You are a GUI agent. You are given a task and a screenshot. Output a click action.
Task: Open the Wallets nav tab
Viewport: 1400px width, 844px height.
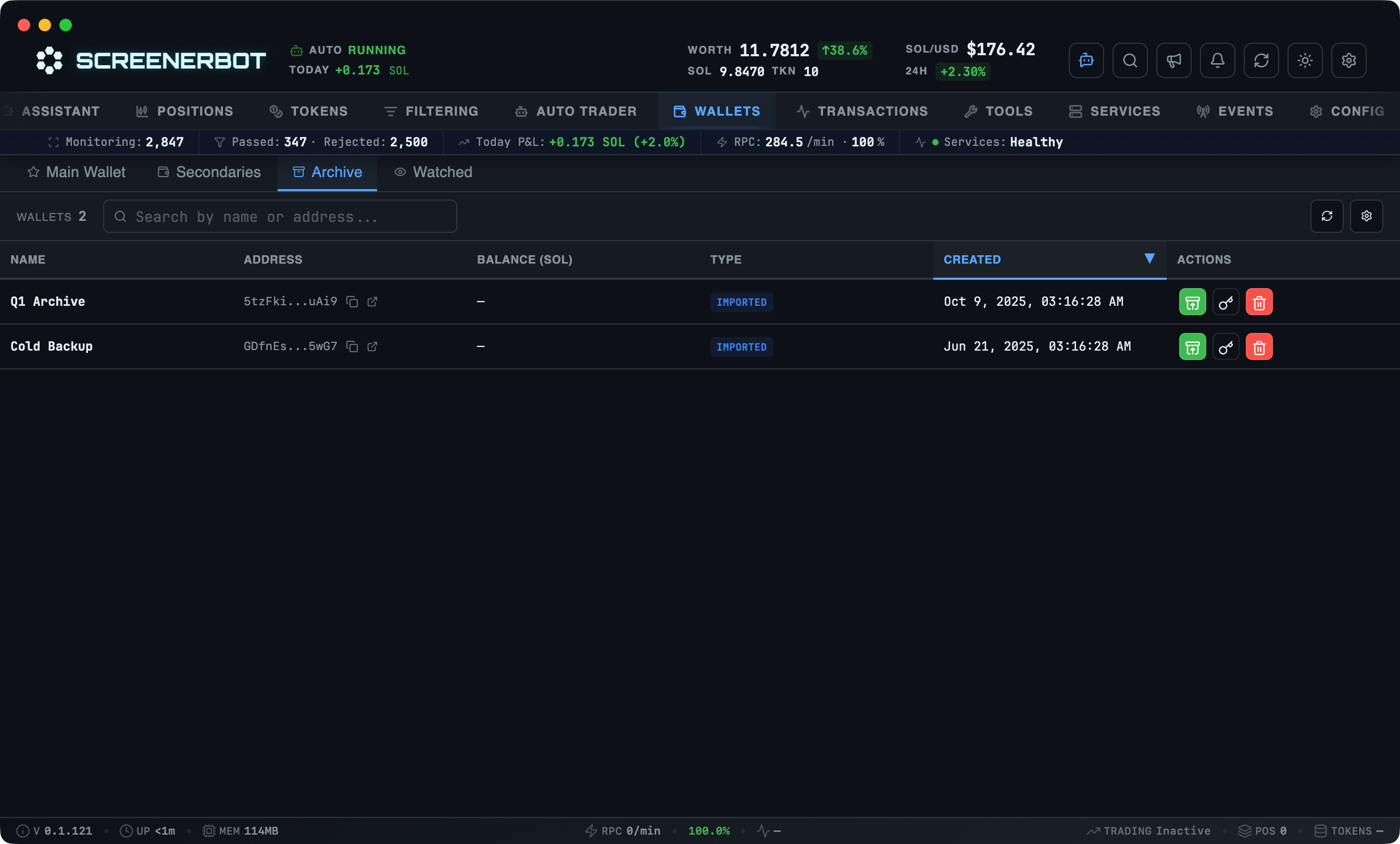coord(717,111)
